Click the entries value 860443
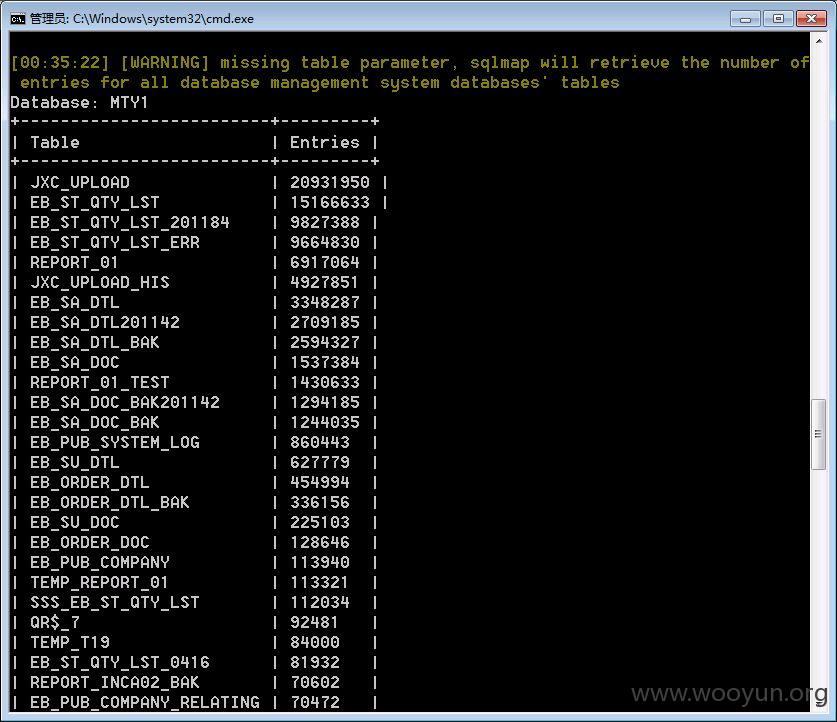This screenshot has width=837, height=722. 320,442
